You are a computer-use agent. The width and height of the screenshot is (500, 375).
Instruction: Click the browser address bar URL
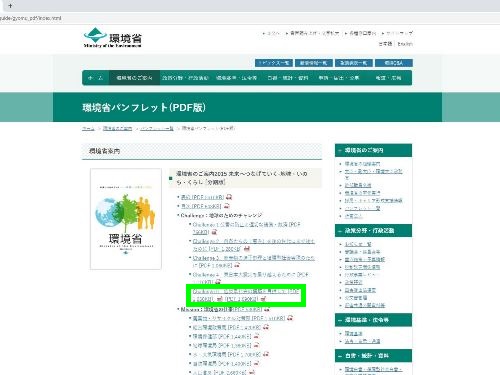31,18
